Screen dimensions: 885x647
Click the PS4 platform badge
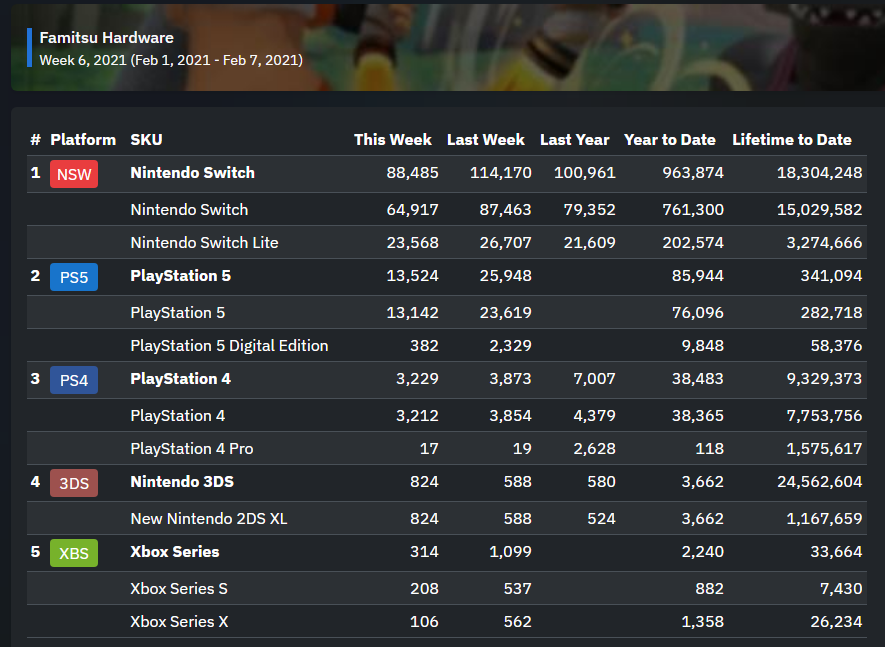[74, 380]
